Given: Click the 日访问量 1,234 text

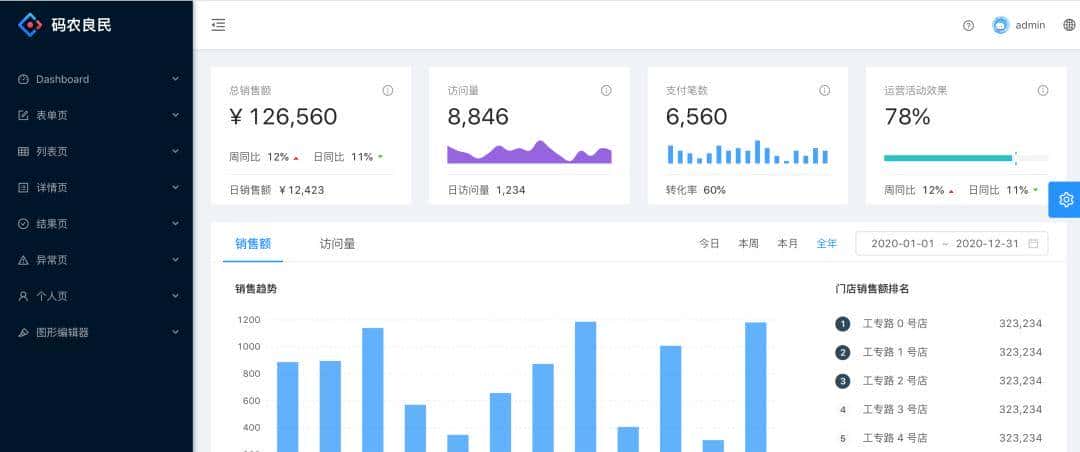Looking at the screenshot, I should [x=486, y=190].
